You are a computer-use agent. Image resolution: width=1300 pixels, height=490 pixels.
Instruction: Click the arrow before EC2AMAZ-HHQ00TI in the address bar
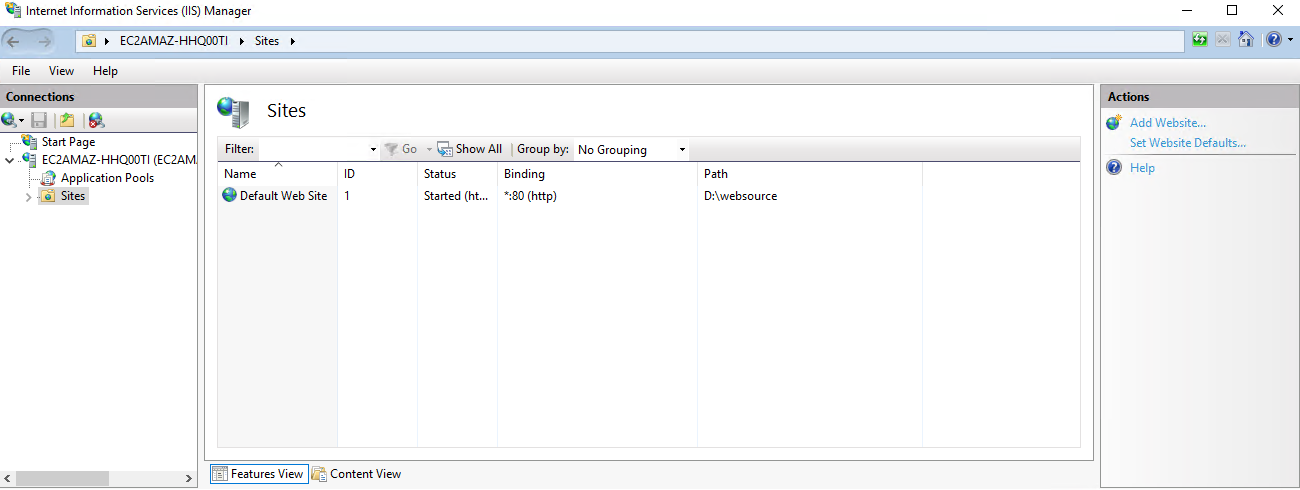107,41
